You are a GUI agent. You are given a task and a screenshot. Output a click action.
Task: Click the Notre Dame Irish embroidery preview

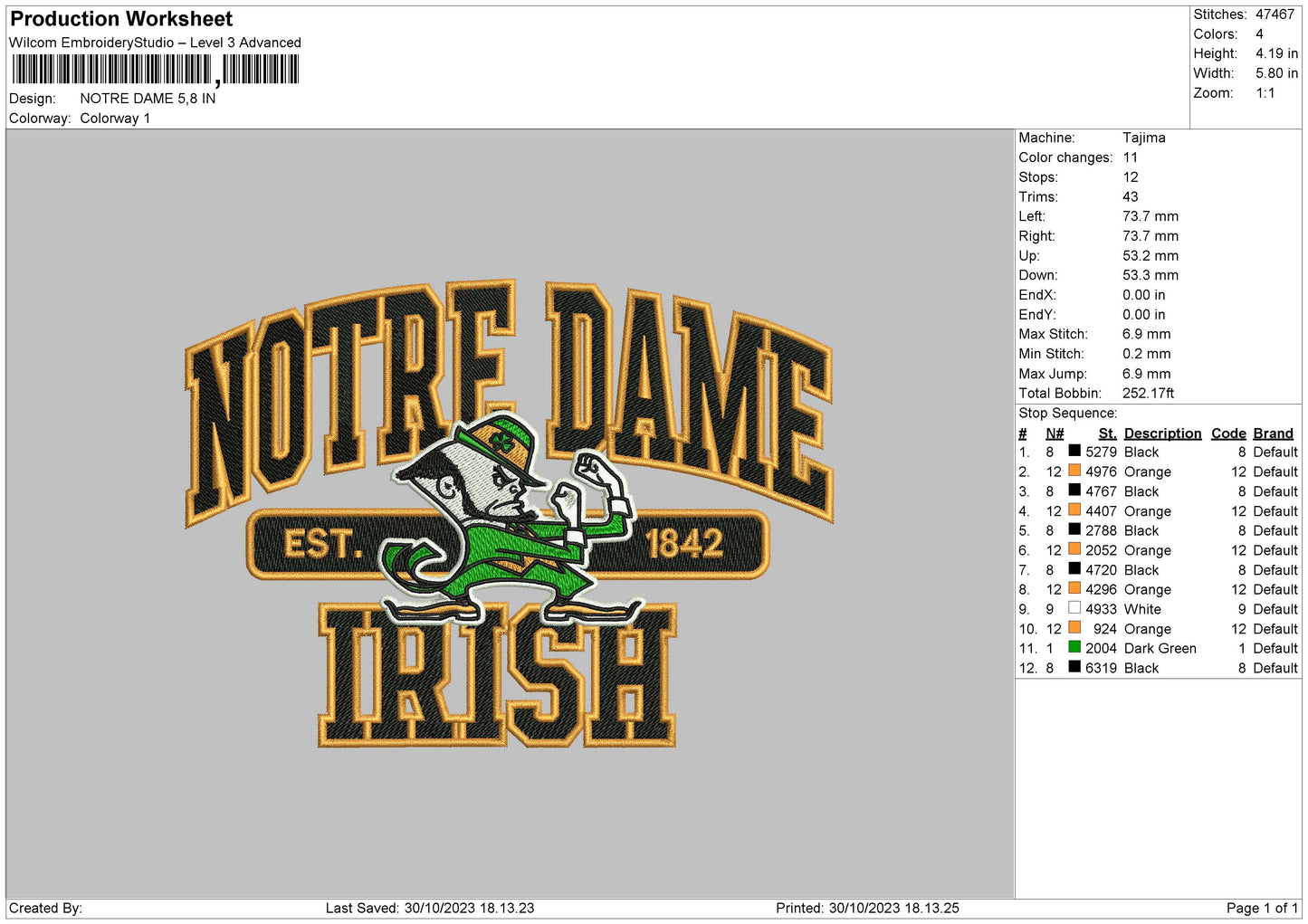coord(509,513)
